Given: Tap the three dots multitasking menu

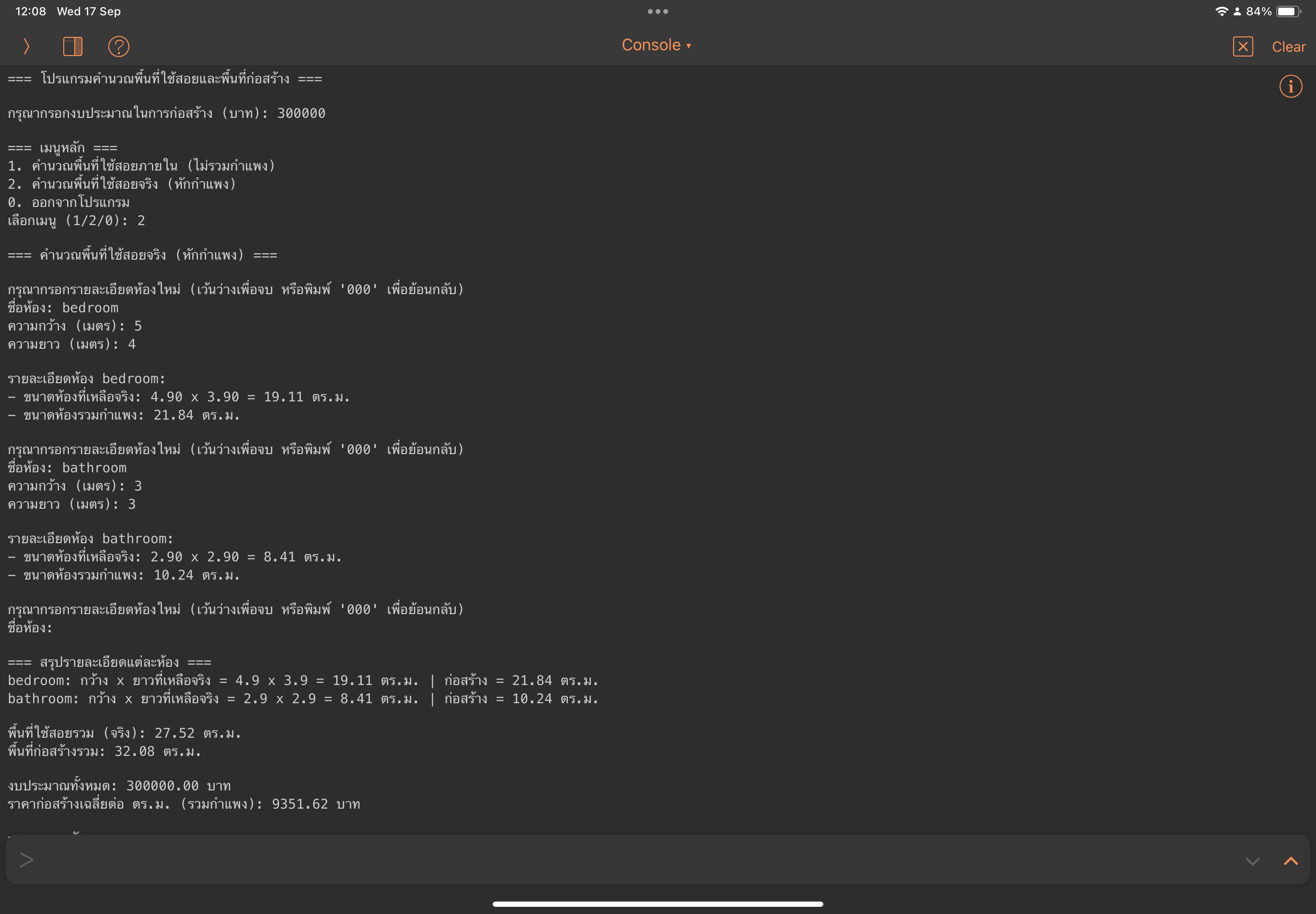Looking at the screenshot, I should point(658,11).
